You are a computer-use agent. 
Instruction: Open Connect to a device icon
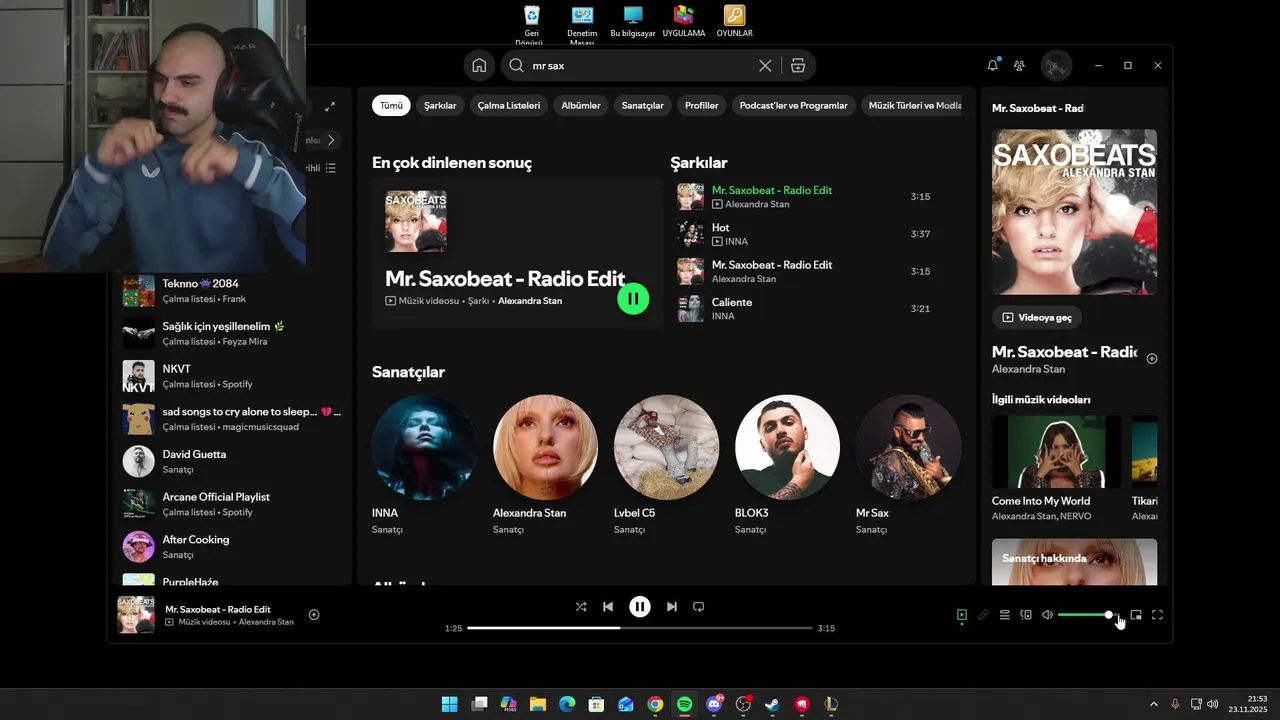pos(1026,615)
